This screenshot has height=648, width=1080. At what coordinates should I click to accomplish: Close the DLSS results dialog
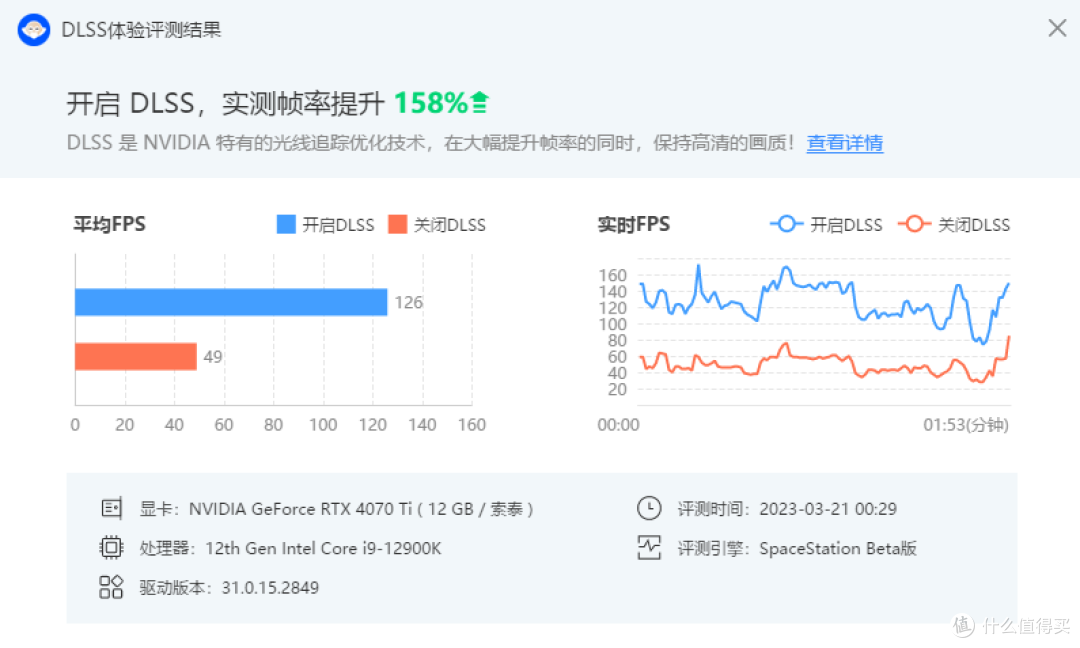click(1057, 28)
